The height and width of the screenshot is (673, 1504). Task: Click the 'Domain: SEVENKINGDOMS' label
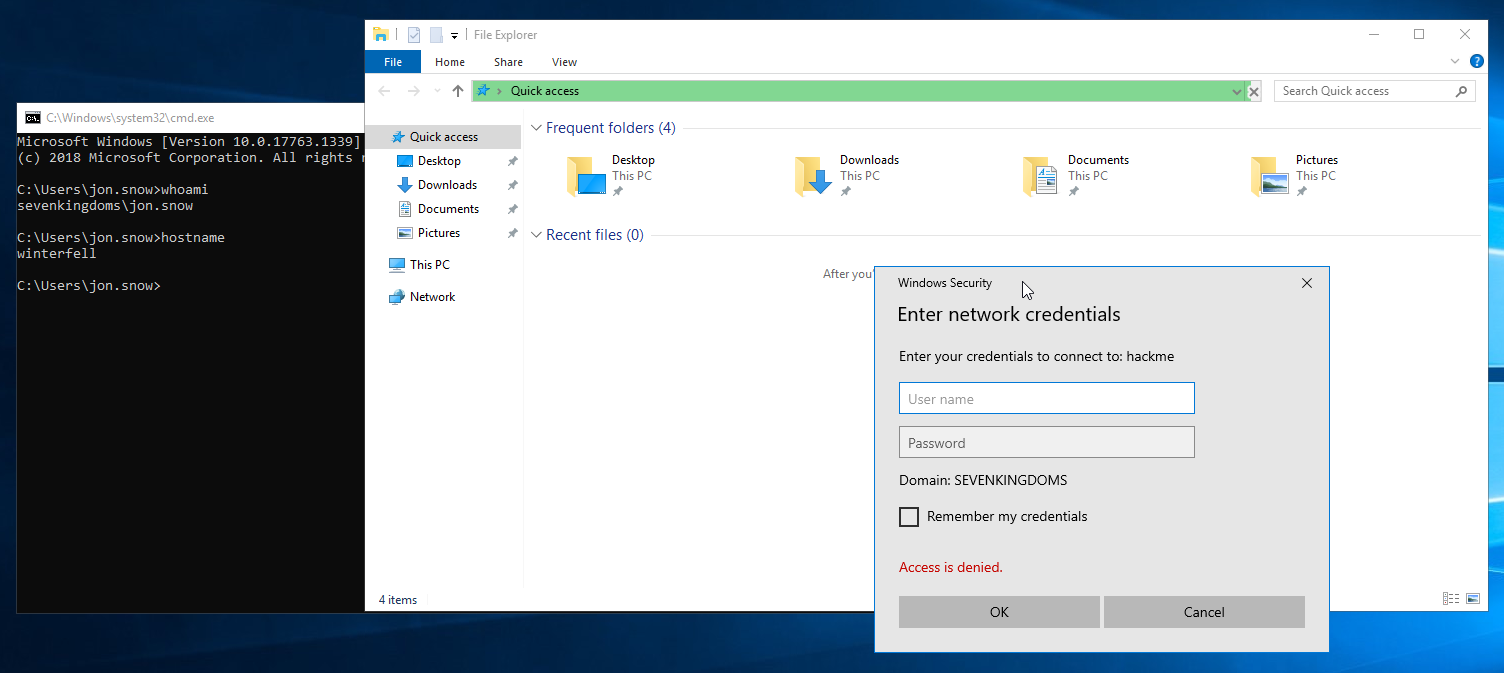(x=983, y=480)
